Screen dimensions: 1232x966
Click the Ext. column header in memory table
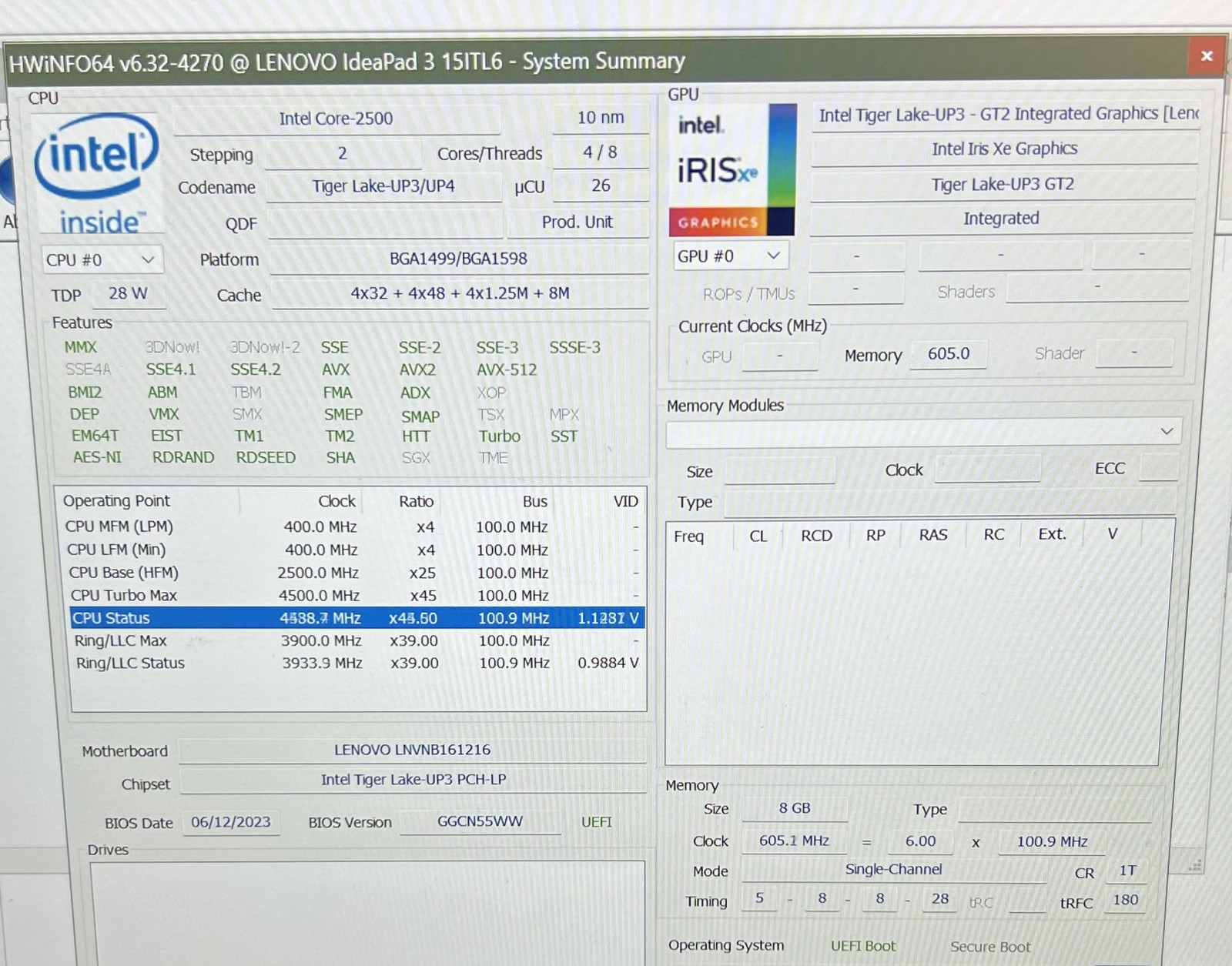1052,534
